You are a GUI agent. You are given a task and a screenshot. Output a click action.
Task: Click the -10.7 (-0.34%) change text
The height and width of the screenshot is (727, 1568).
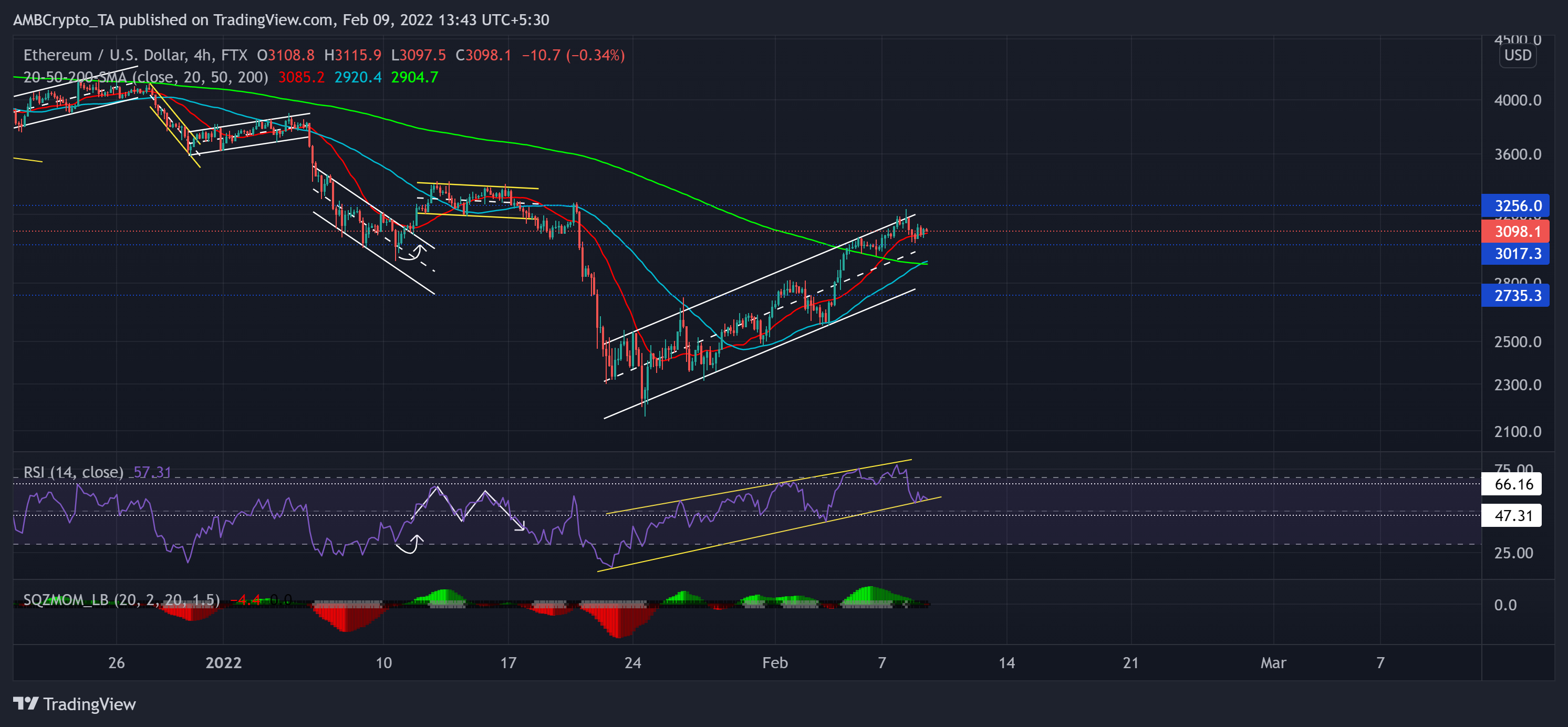pyautogui.click(x=574, y=55)
